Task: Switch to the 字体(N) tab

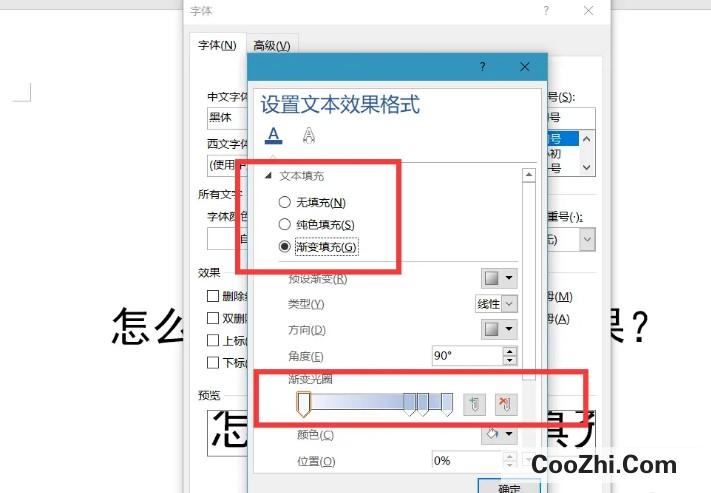Action: coord(218,45)
